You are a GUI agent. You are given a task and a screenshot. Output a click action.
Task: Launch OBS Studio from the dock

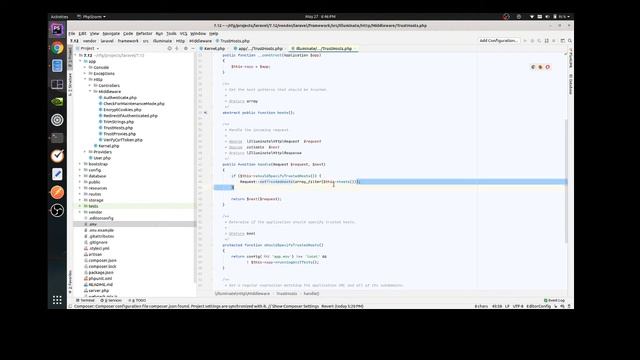[57, 210]
